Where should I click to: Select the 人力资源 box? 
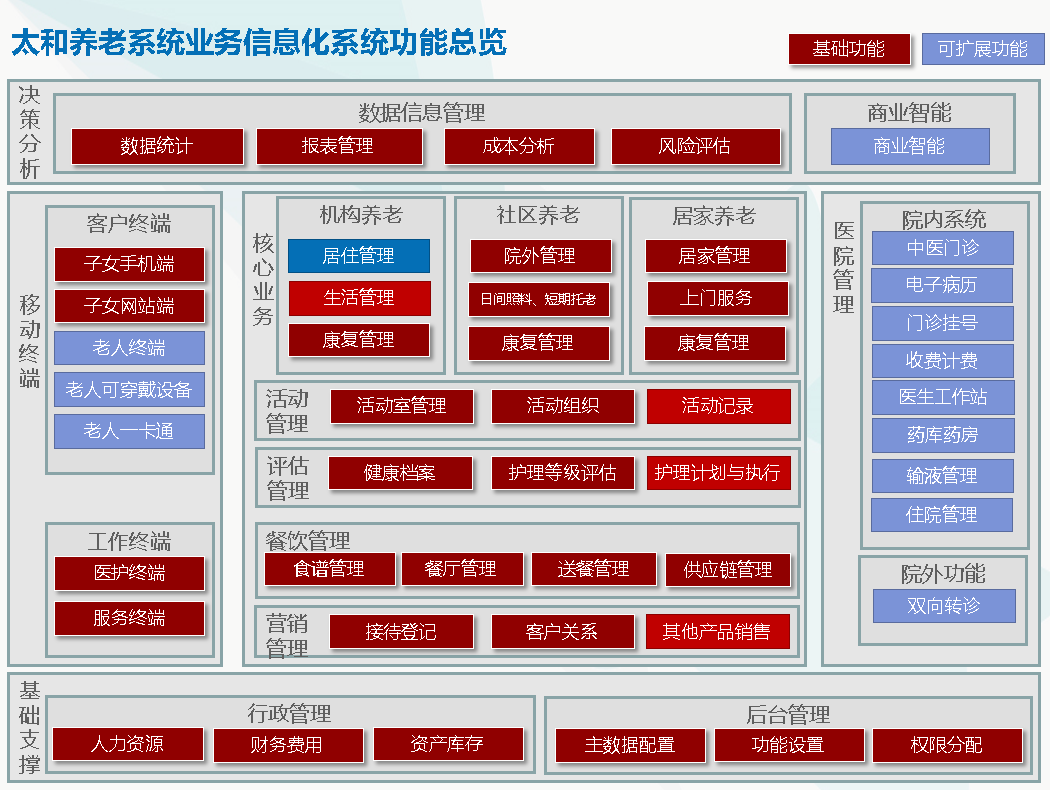point(127,744)
